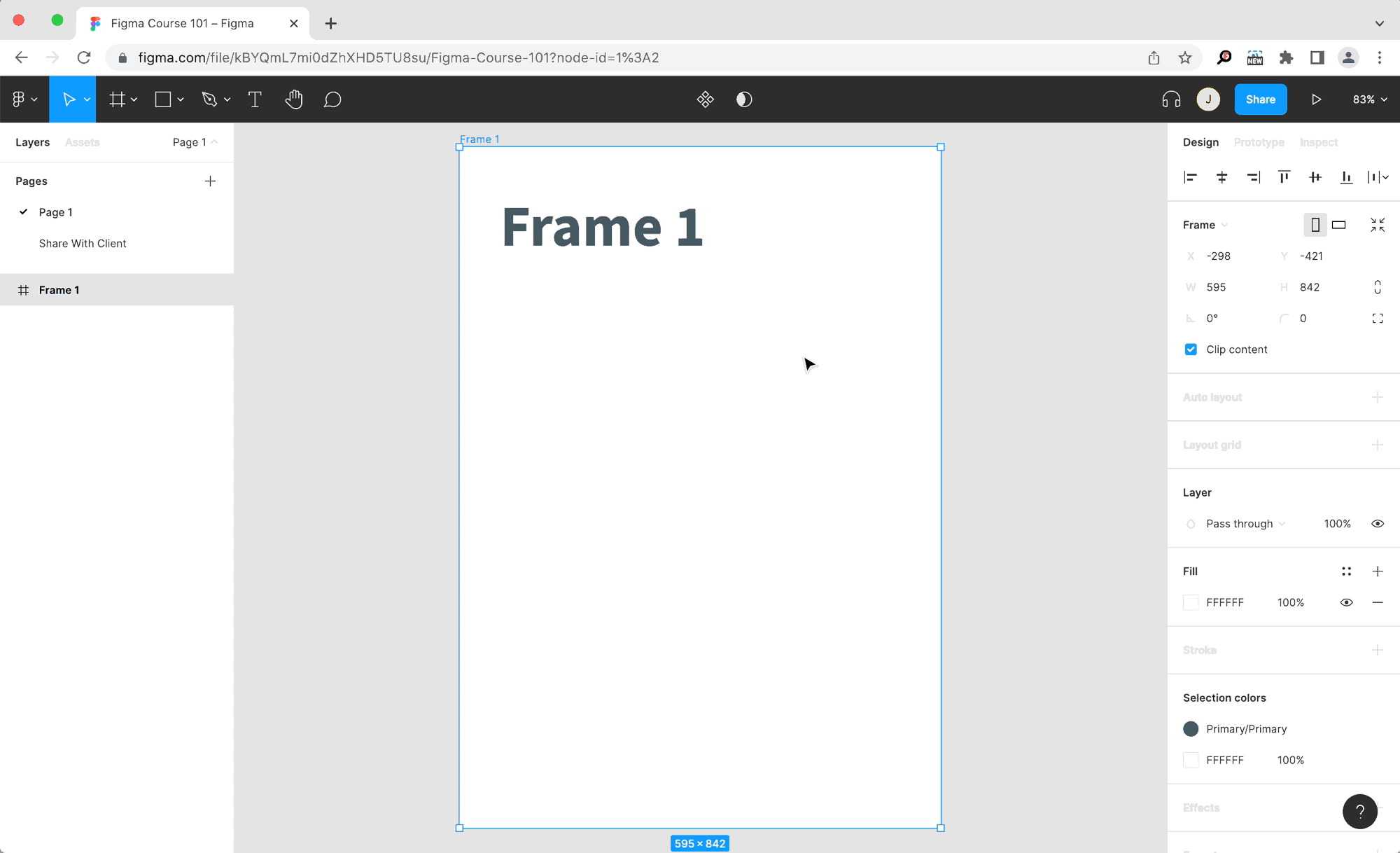This screenshot has height=853, width=1400.
Task: Align selection to the top
Action: pyautogui.click(x=1284, y=177)
